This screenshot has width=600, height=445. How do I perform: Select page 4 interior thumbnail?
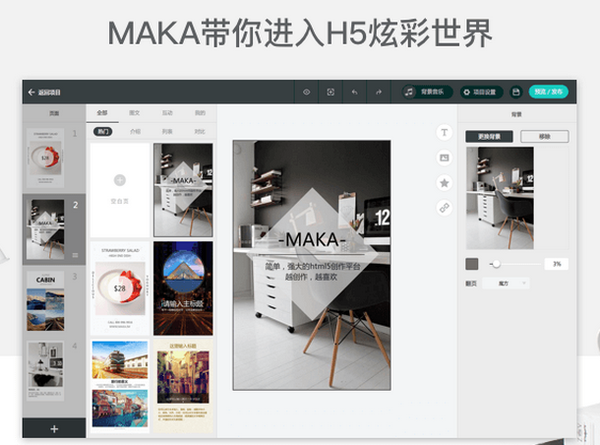tap(46, 371)
